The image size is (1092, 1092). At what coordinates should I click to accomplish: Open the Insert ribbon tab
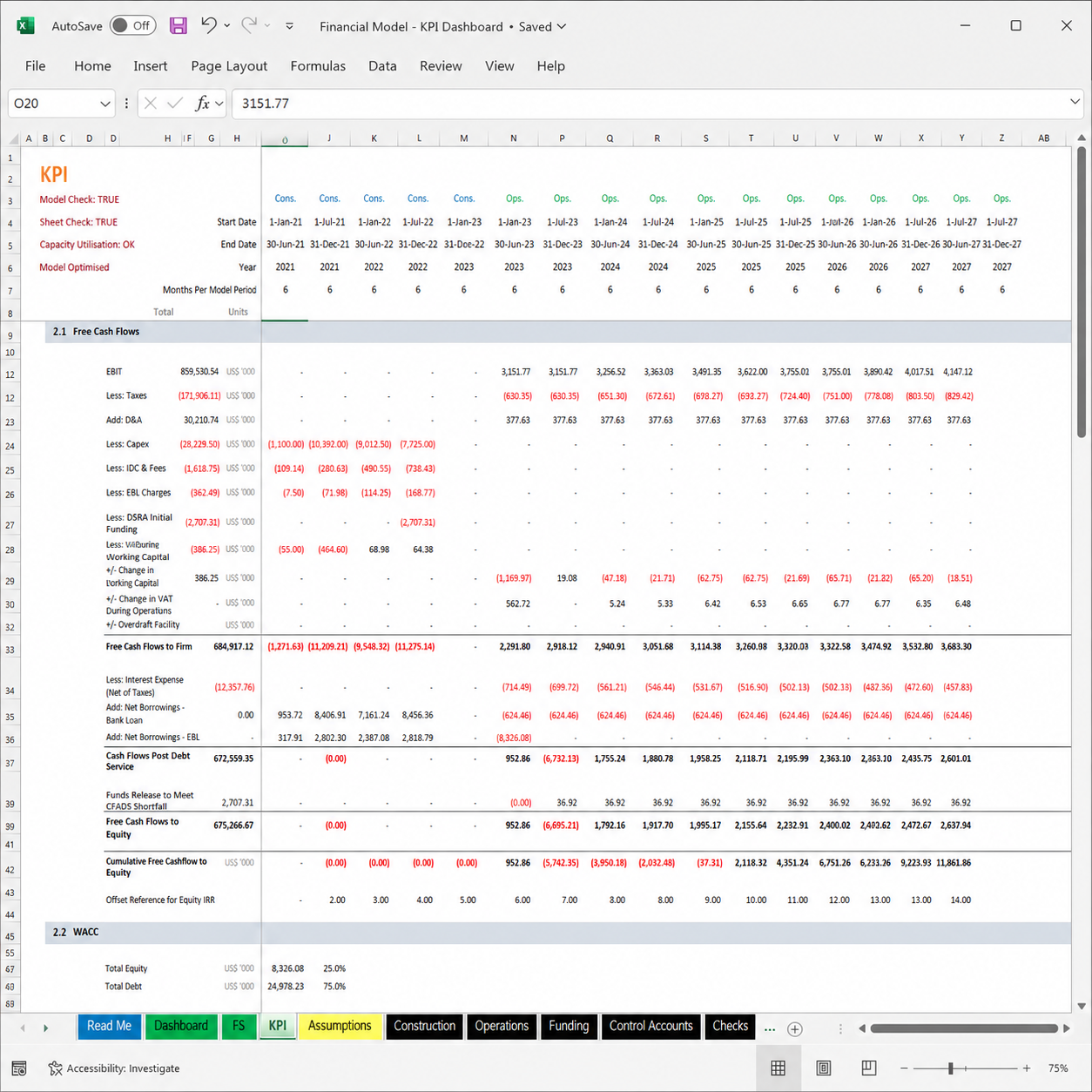coord(150,66)
